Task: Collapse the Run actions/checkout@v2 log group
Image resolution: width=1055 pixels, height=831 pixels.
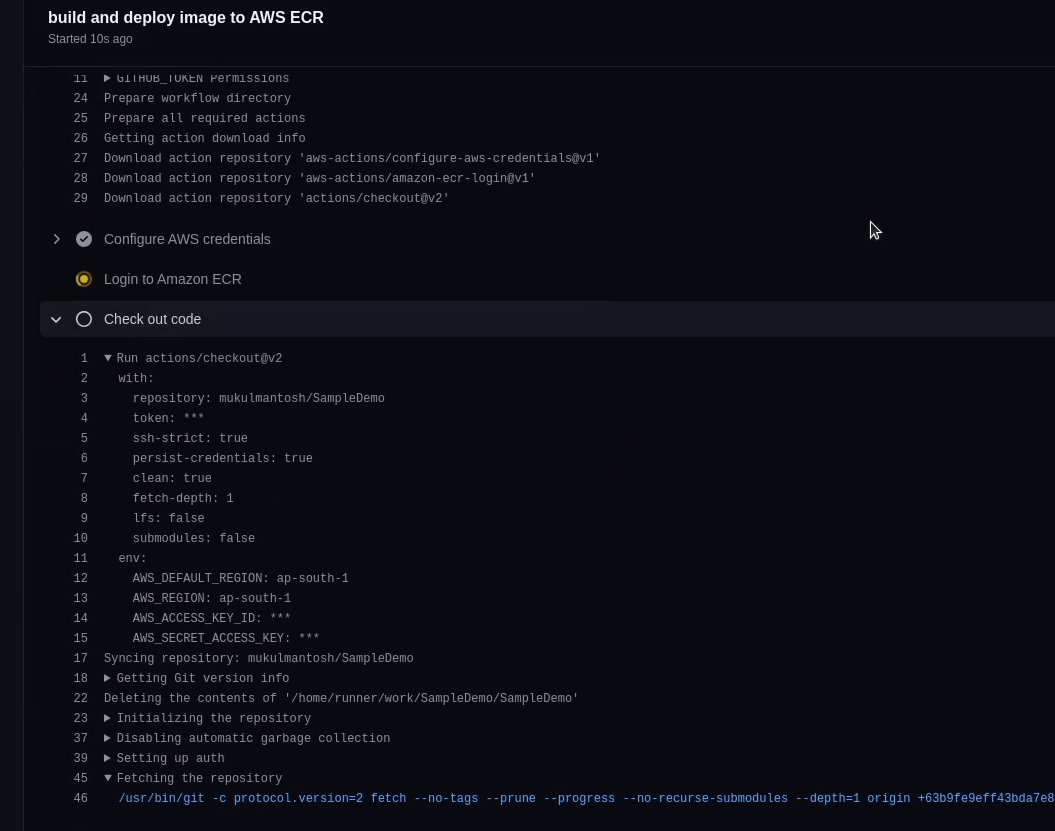Action: tap(108, 358)
